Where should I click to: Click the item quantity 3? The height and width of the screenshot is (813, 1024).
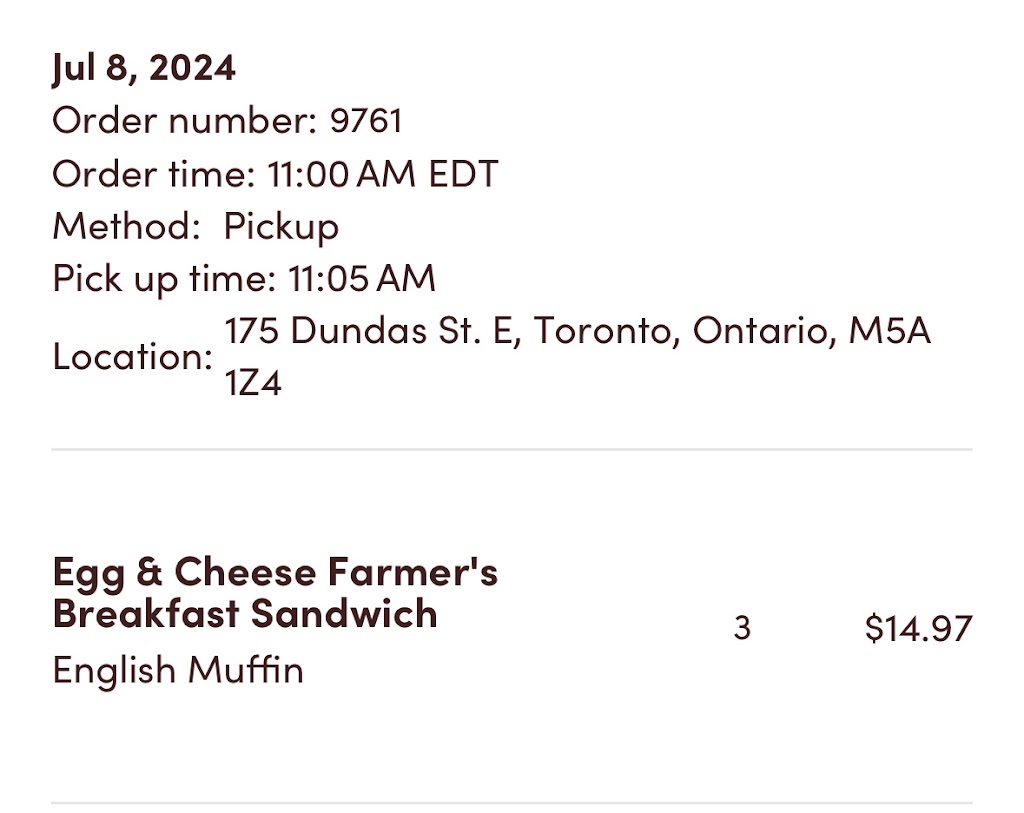(742, 628)
